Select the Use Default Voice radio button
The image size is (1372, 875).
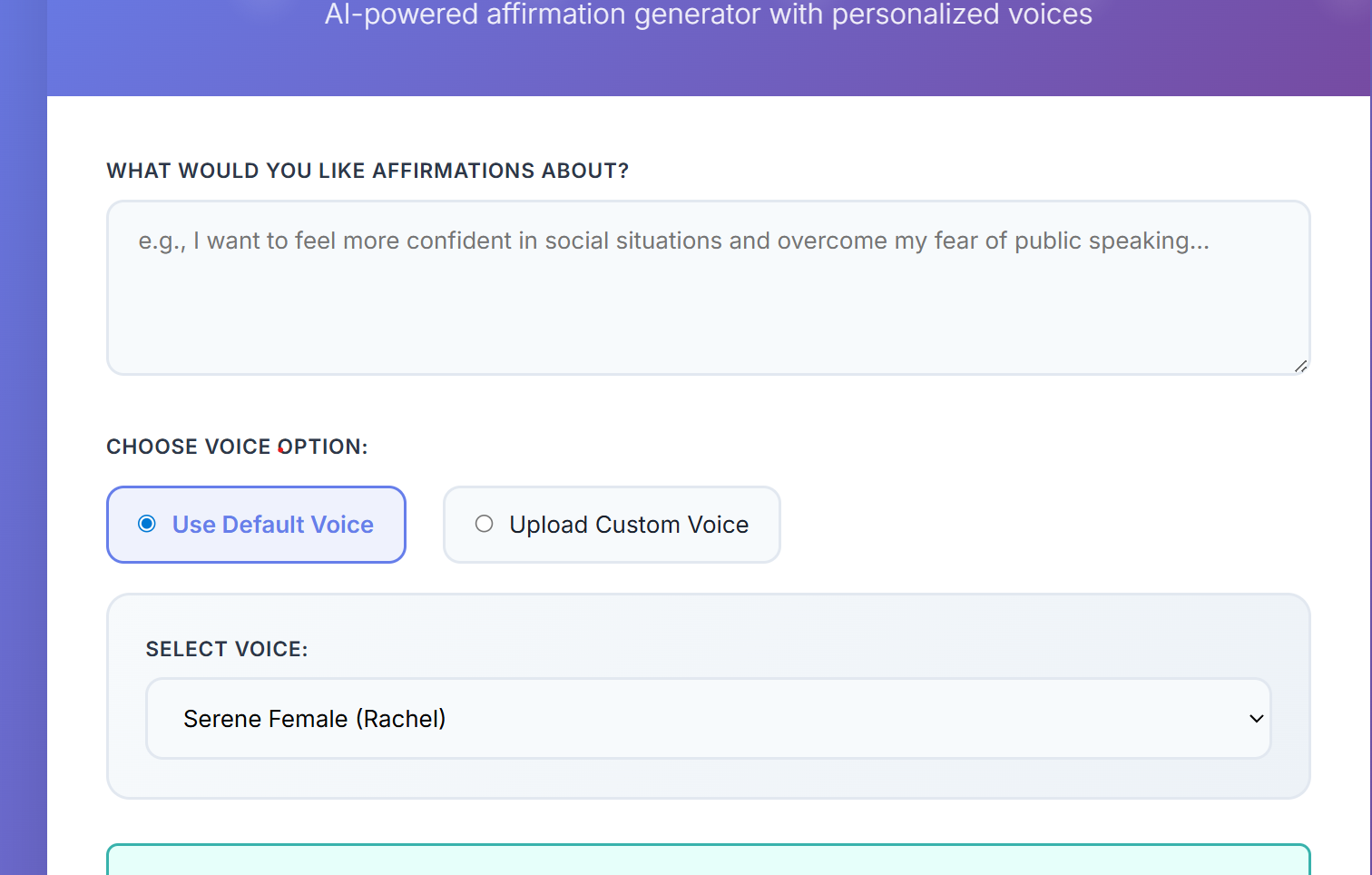pos(147,524)
